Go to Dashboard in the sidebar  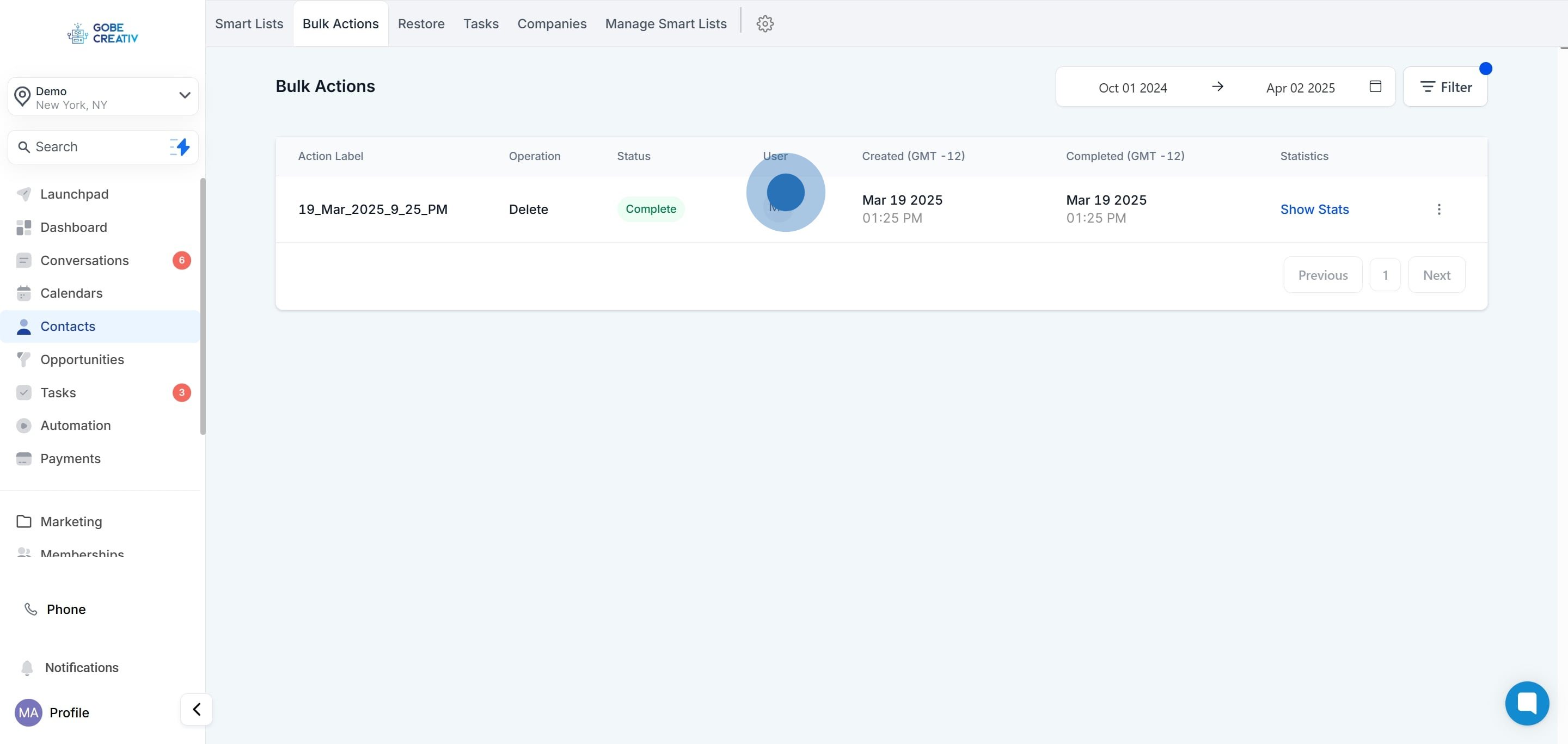click(x=73, y=227)
